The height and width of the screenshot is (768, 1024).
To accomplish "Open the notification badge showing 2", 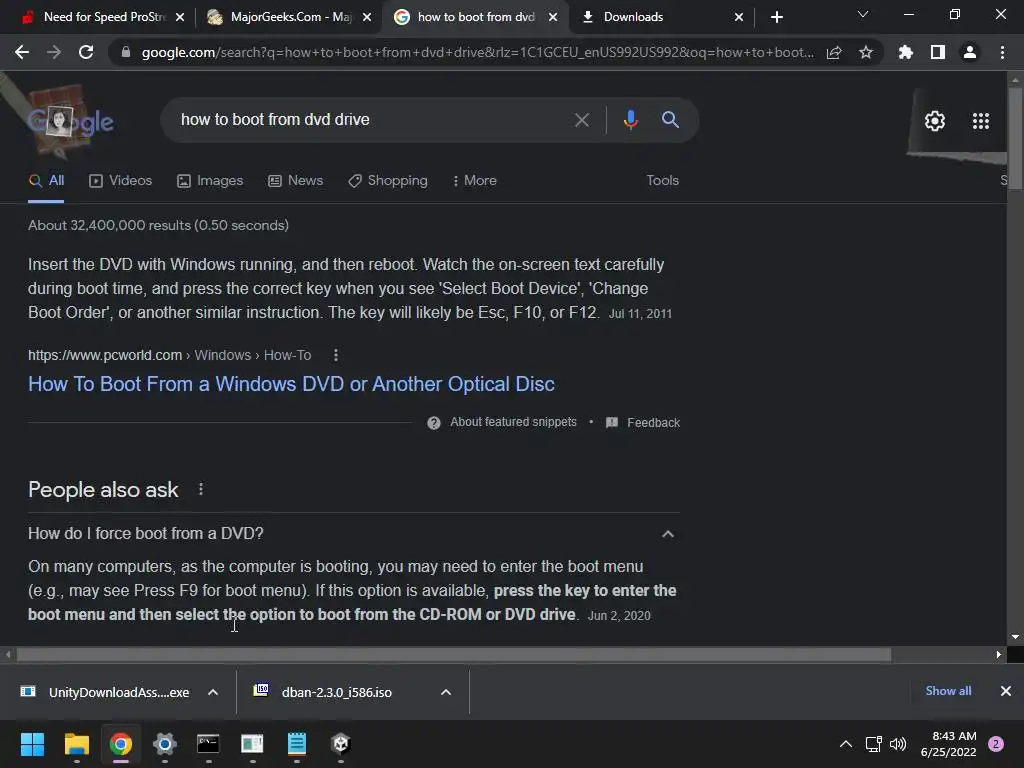I will [x=995, y=744].
